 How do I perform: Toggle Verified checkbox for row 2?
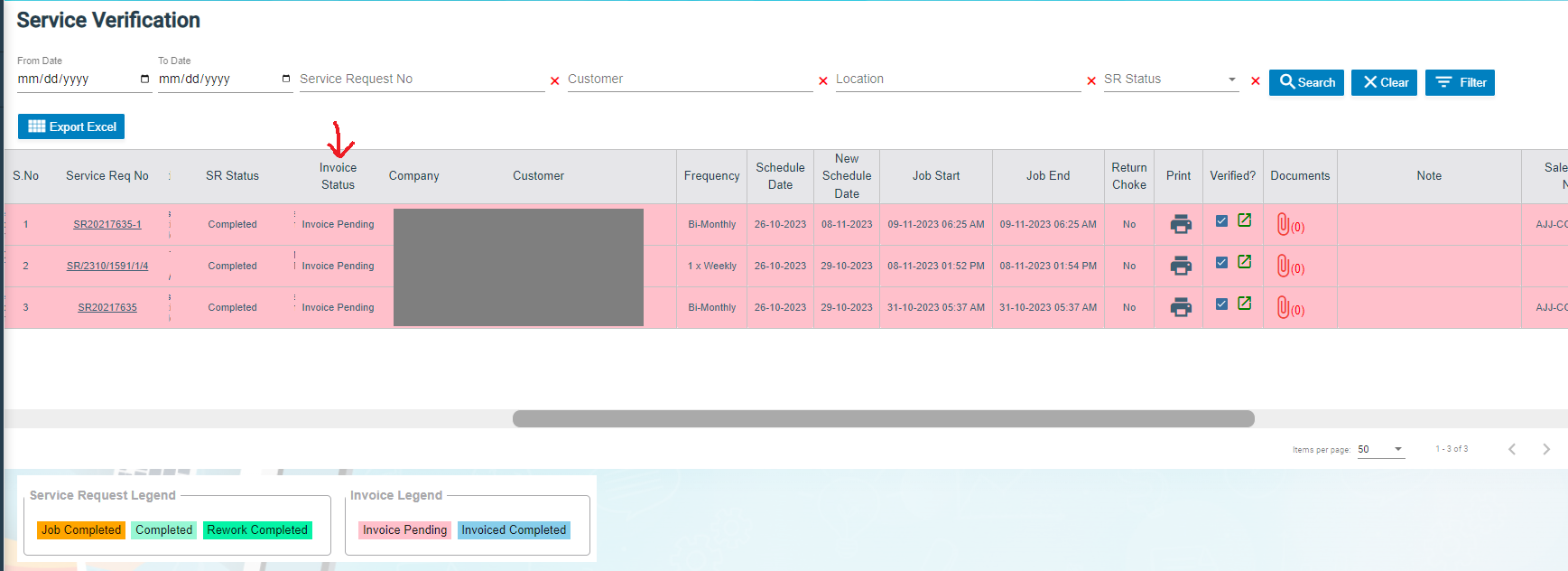coord(1221,262)
